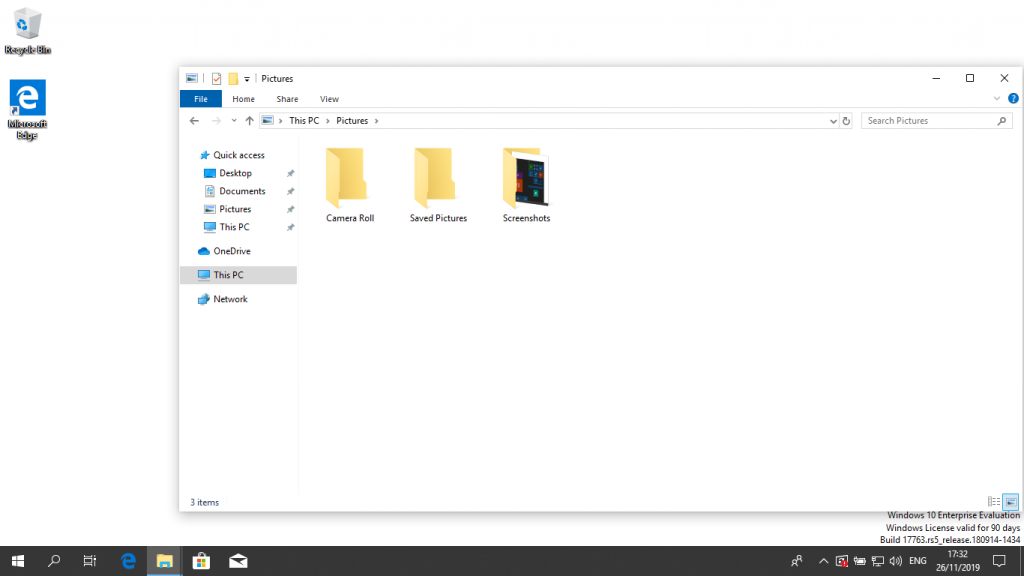This screenshot has width=1024, height=576.
Task: Open Microsoft Edge desktop shortcut
Action: tap(27, 110)
